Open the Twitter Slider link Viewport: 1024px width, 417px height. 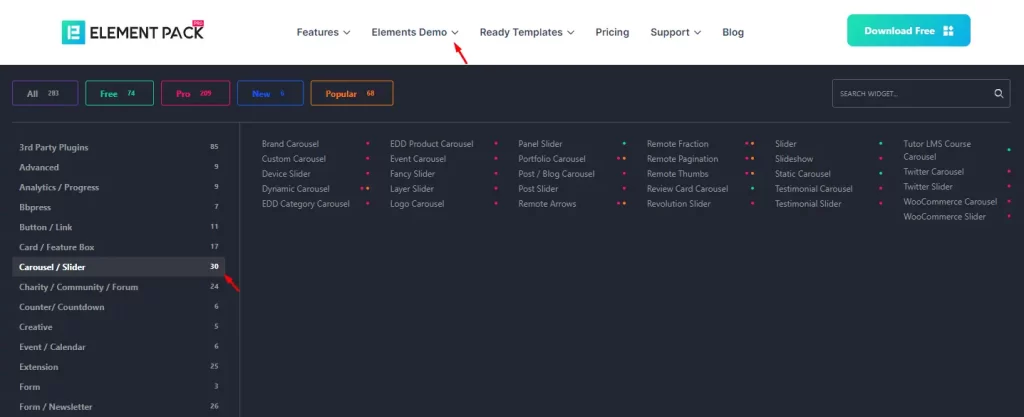pos(928,187)
